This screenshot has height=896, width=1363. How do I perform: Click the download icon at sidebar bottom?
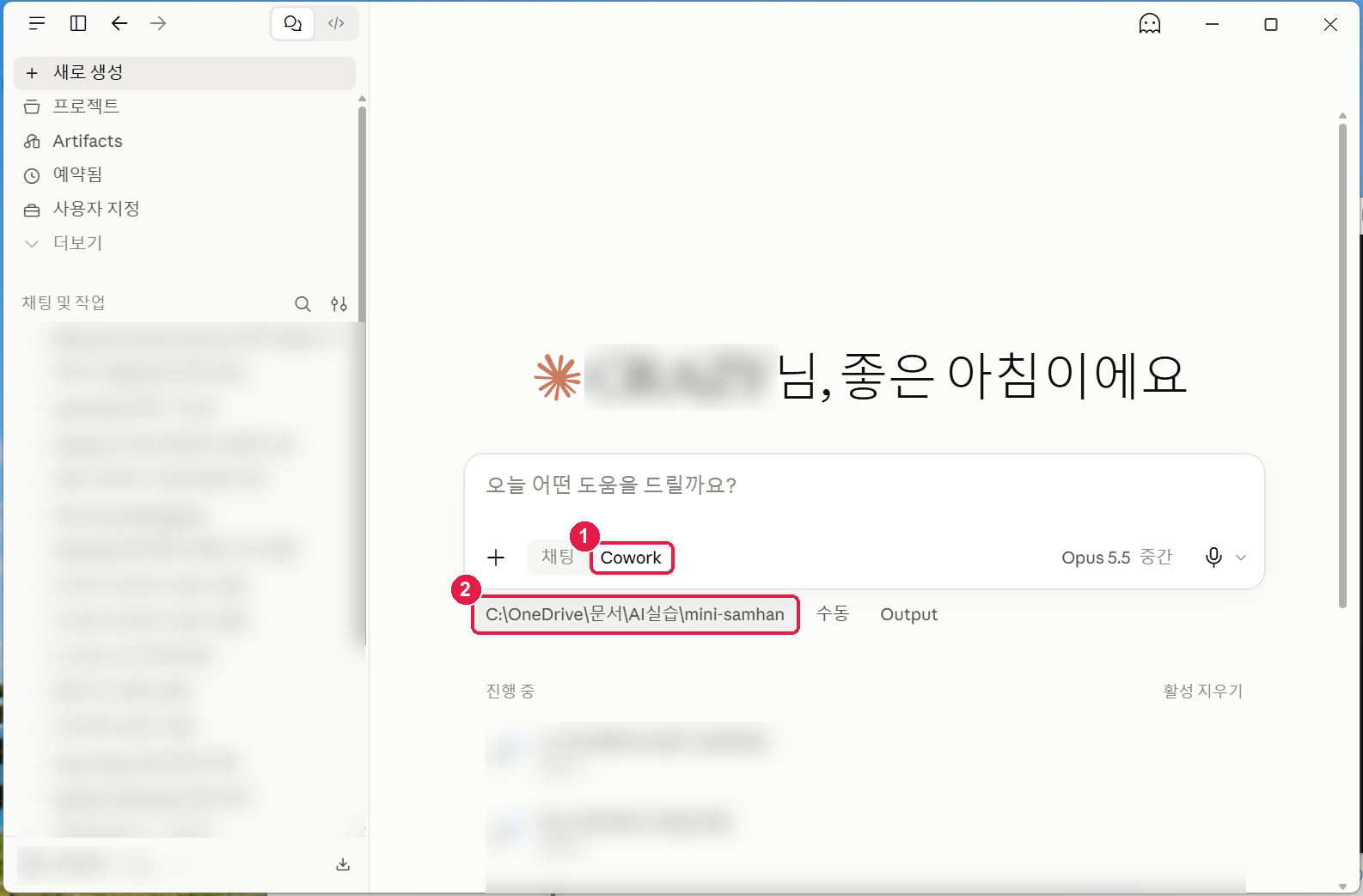(343, 864)
